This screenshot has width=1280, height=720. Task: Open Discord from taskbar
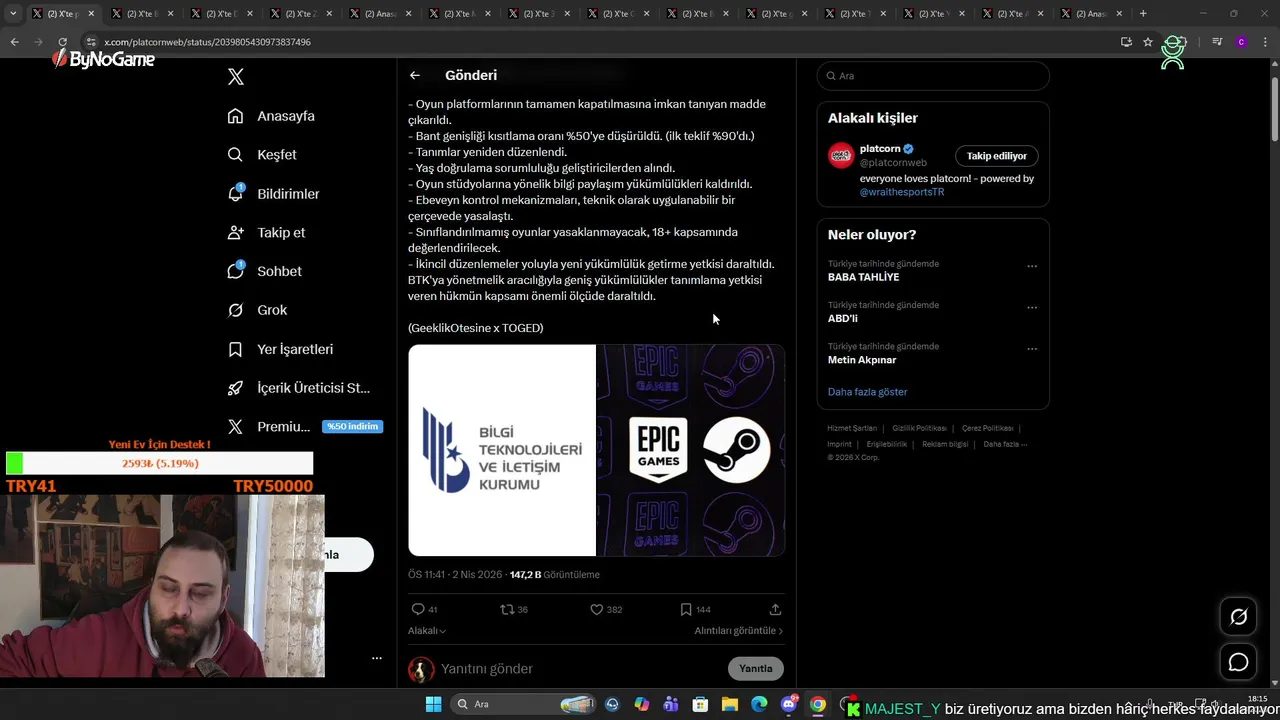[789, 704]
